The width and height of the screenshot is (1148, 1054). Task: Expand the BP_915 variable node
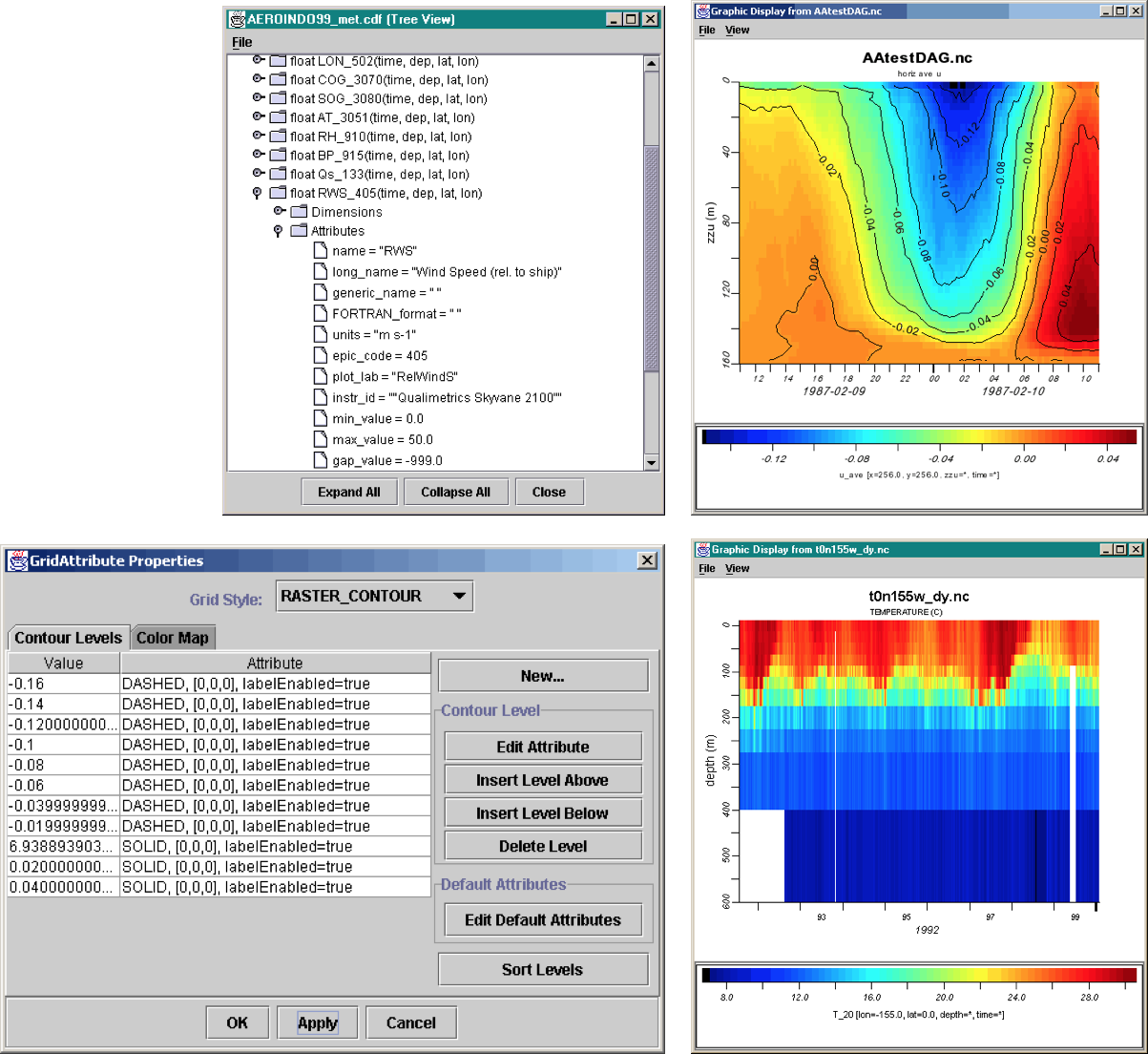tap(258, 154)
